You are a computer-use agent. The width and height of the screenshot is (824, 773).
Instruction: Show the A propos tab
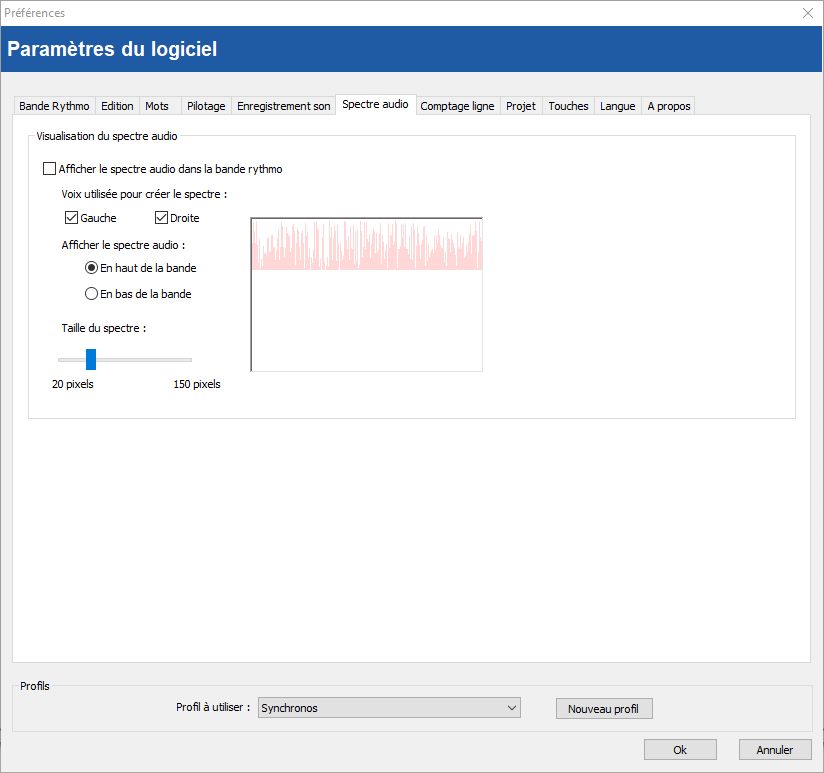(668, 106)
